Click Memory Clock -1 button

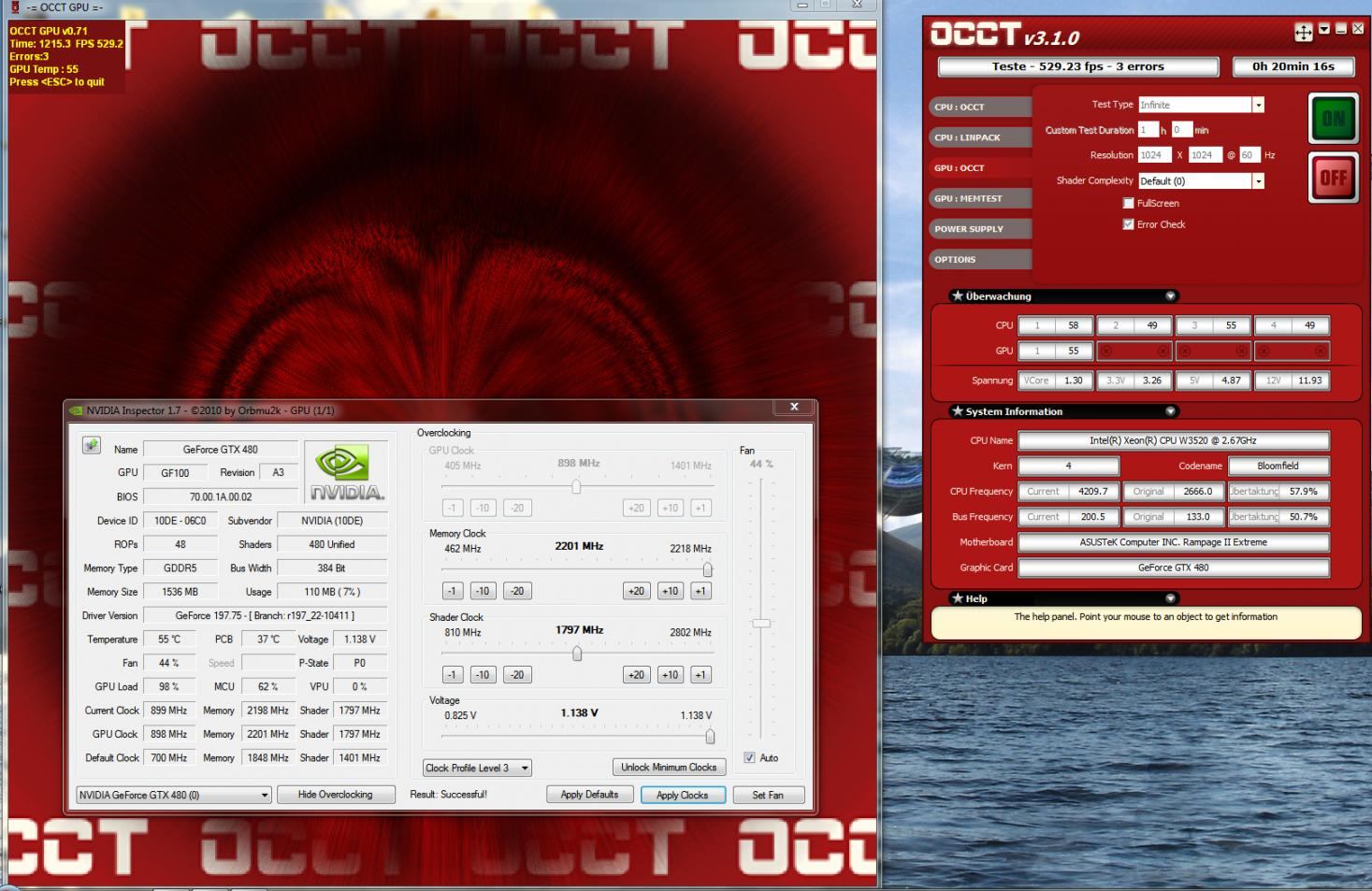pos(452,591)
